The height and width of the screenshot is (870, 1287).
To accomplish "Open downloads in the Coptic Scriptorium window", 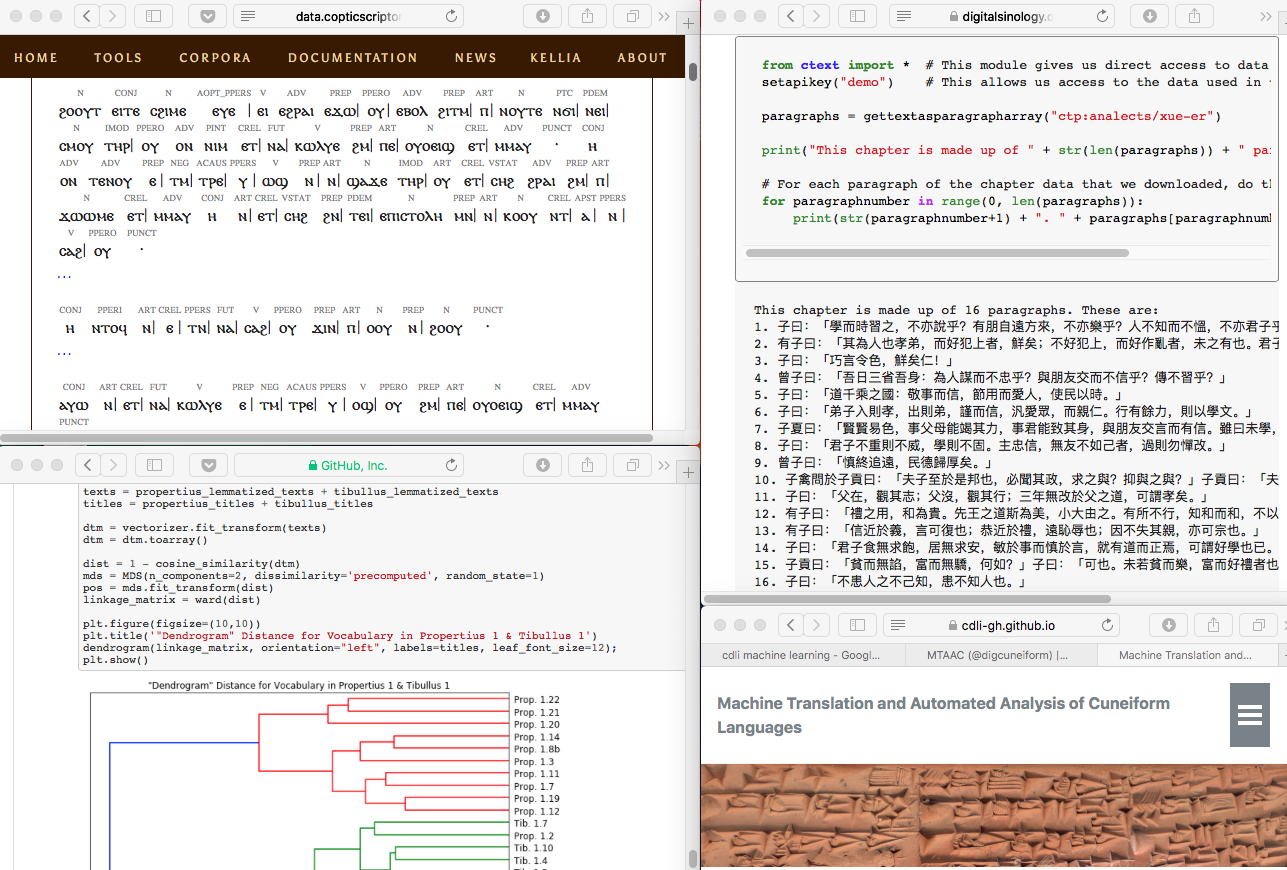I will [542, 16].
